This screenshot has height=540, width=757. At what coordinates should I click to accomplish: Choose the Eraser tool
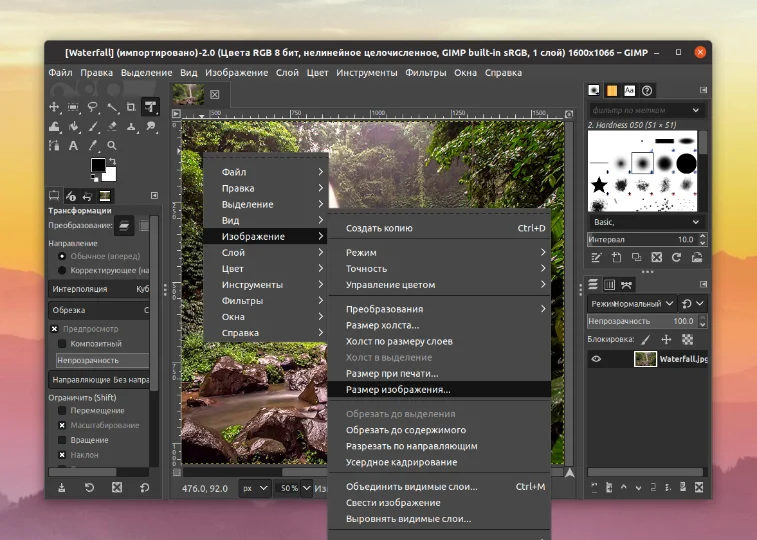[x=111, y=127]
